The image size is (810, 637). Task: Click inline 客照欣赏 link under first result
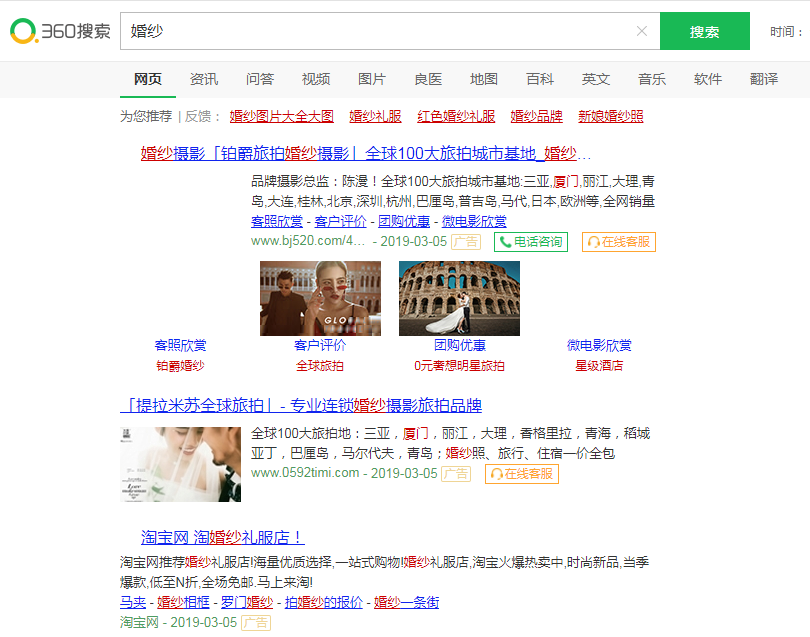point(277,222)
